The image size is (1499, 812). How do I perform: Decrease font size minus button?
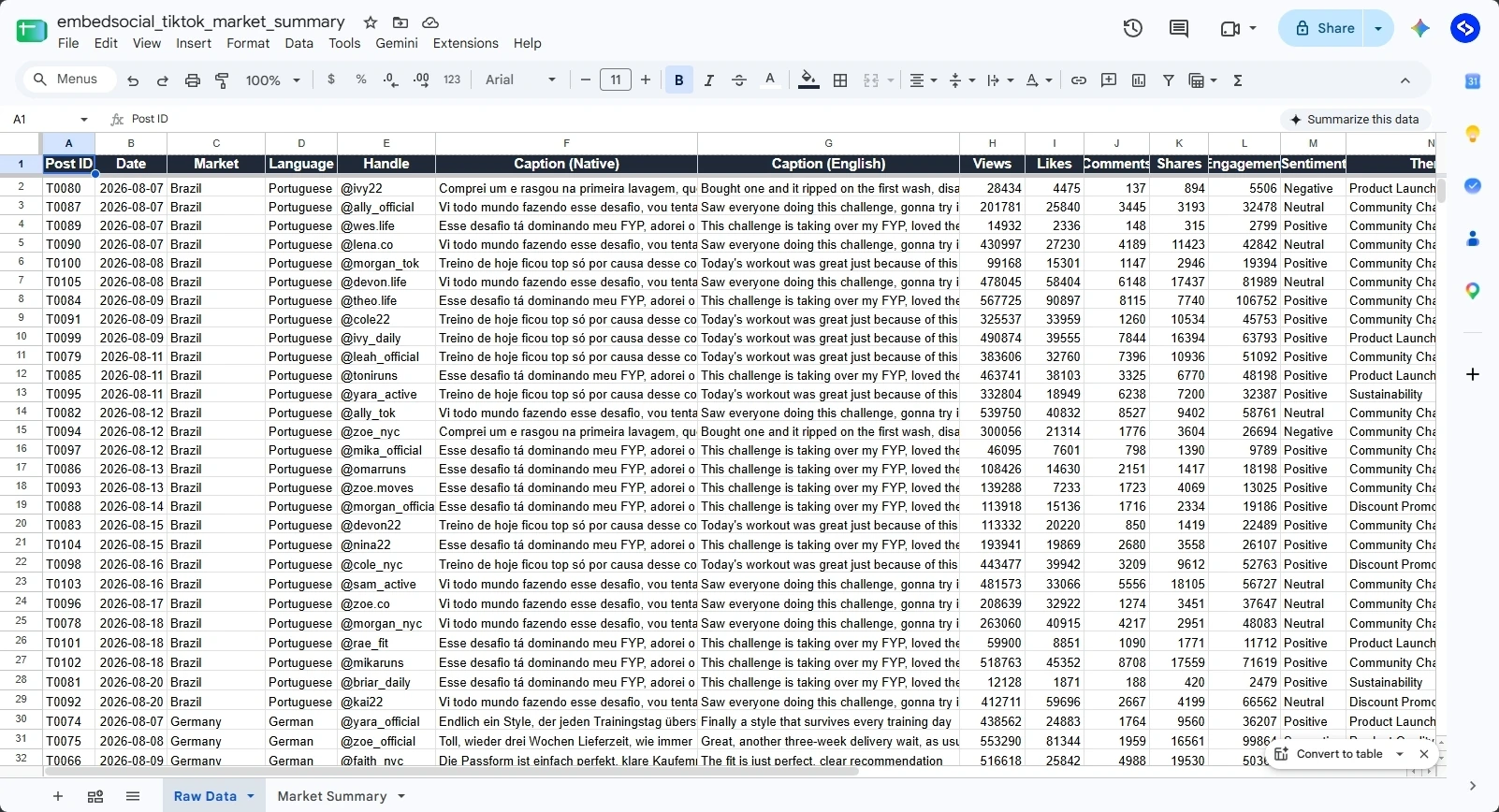(586, 80)
